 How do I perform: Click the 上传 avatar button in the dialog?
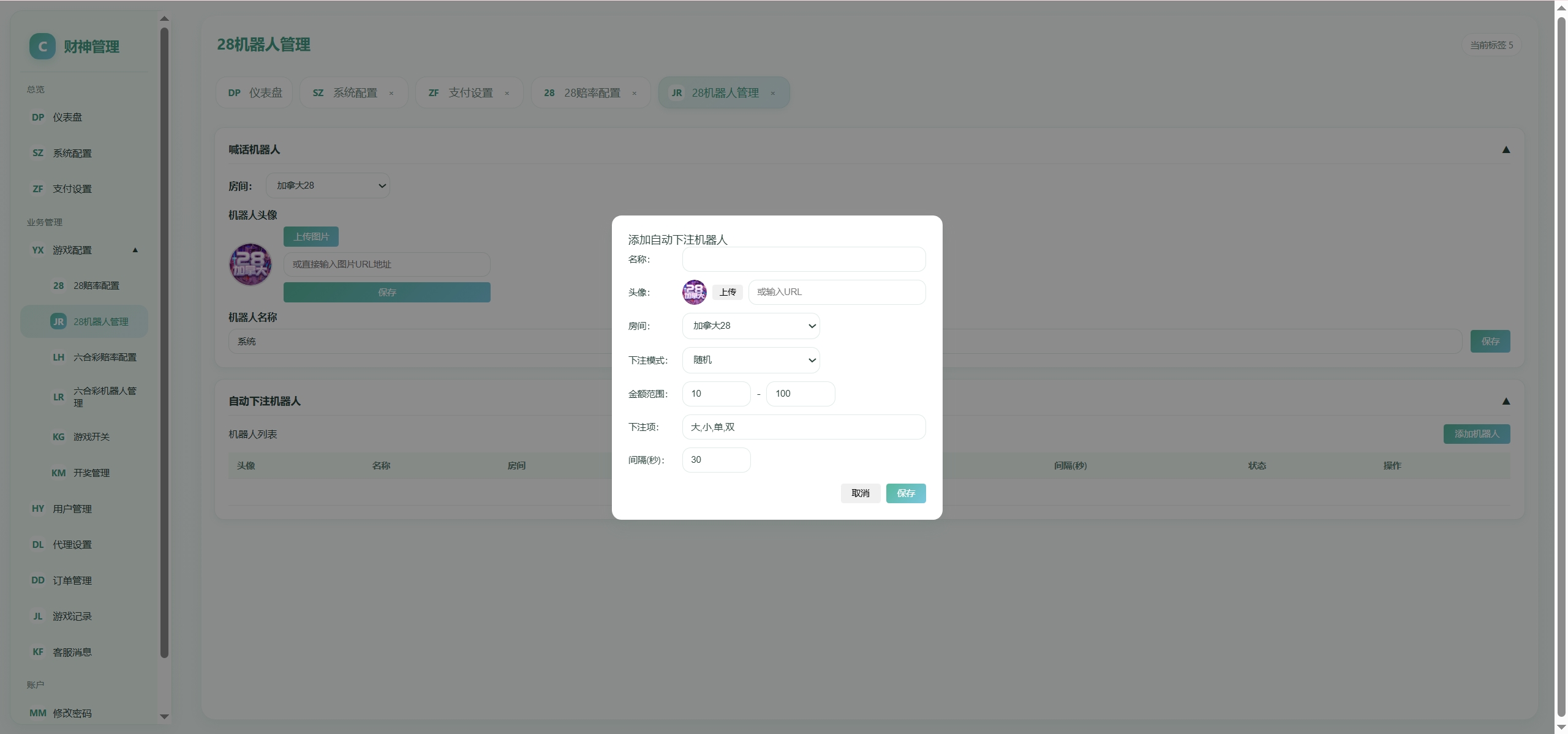click(728, 292)
